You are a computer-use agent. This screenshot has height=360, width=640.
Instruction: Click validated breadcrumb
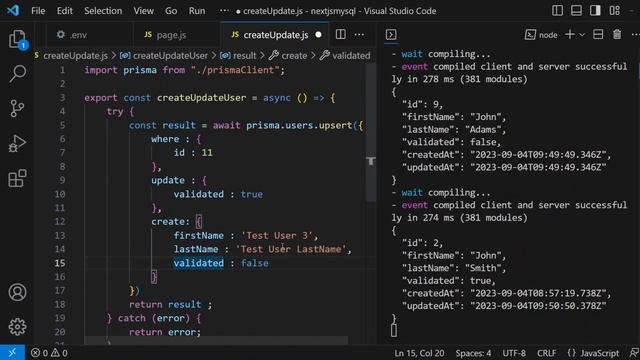point(345,56)
